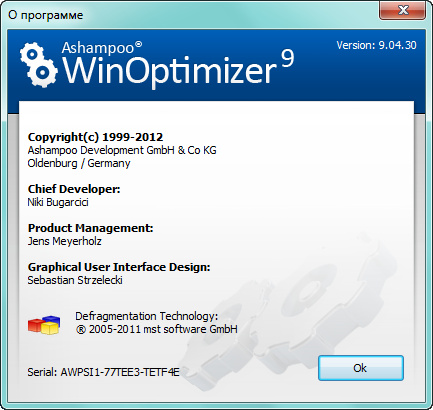Click the 2005-2011 mst software GmbH line
The width and height of the screenshot is (433, 410).
(157, 329)
